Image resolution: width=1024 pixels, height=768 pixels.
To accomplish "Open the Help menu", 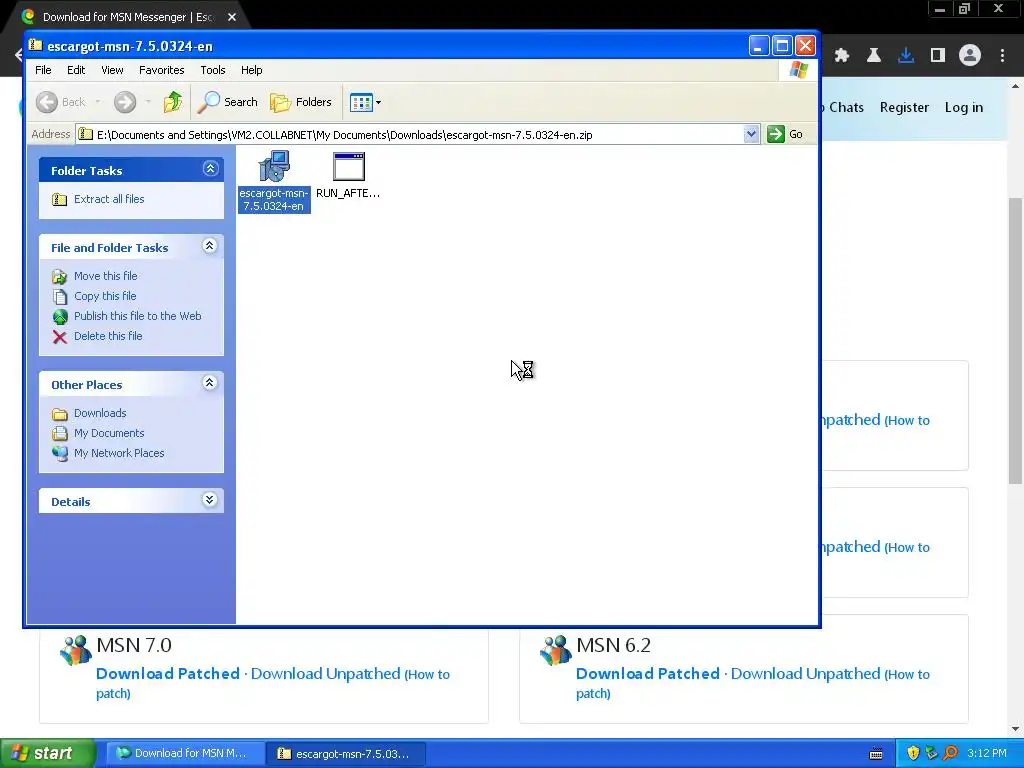I will pos(251,70).
